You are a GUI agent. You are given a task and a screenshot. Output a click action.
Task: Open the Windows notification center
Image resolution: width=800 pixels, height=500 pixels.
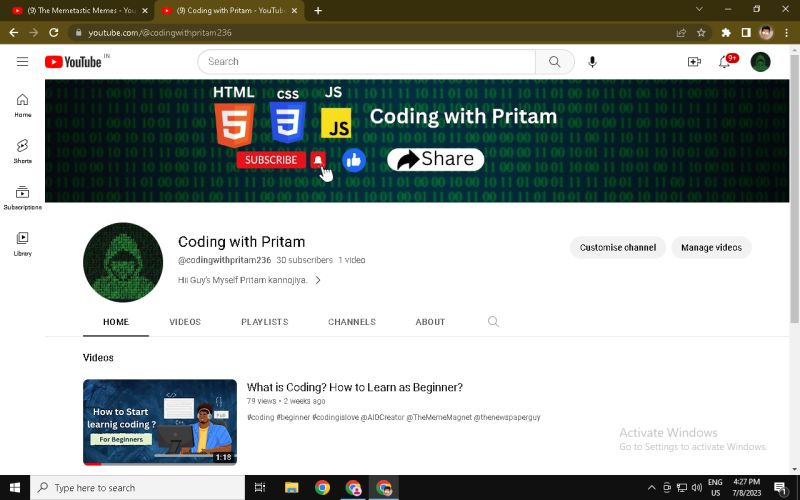[780, 488]
